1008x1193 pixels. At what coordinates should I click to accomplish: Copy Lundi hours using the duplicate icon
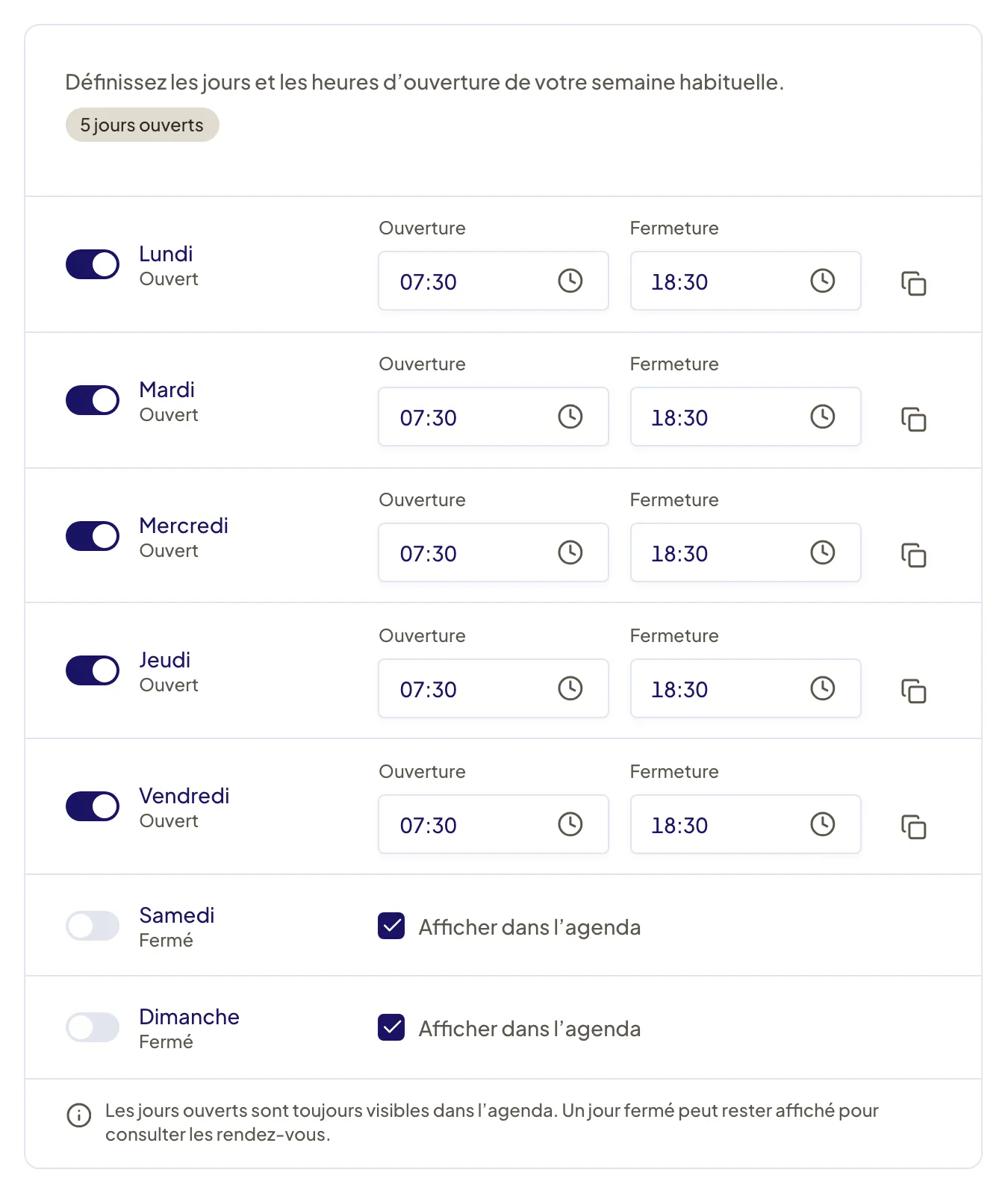[x=913, y=284]
